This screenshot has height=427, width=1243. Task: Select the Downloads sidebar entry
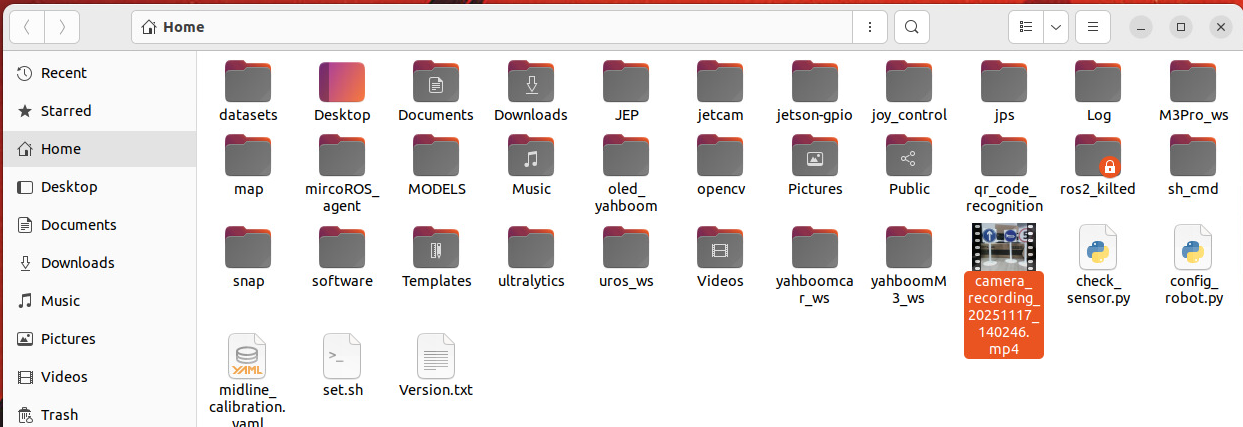[x=77, y=263]
